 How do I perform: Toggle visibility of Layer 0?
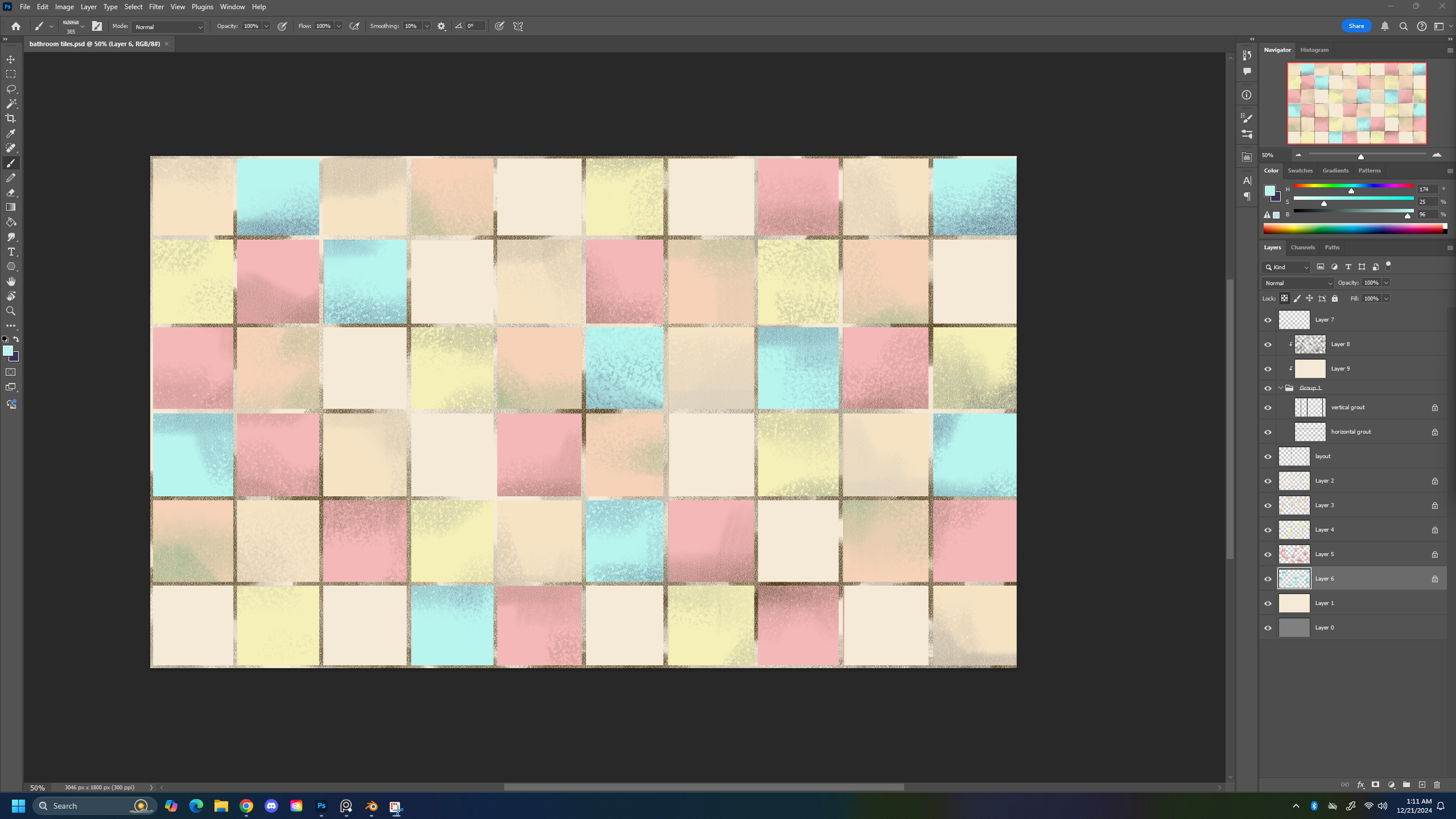tap(1268, 627)
